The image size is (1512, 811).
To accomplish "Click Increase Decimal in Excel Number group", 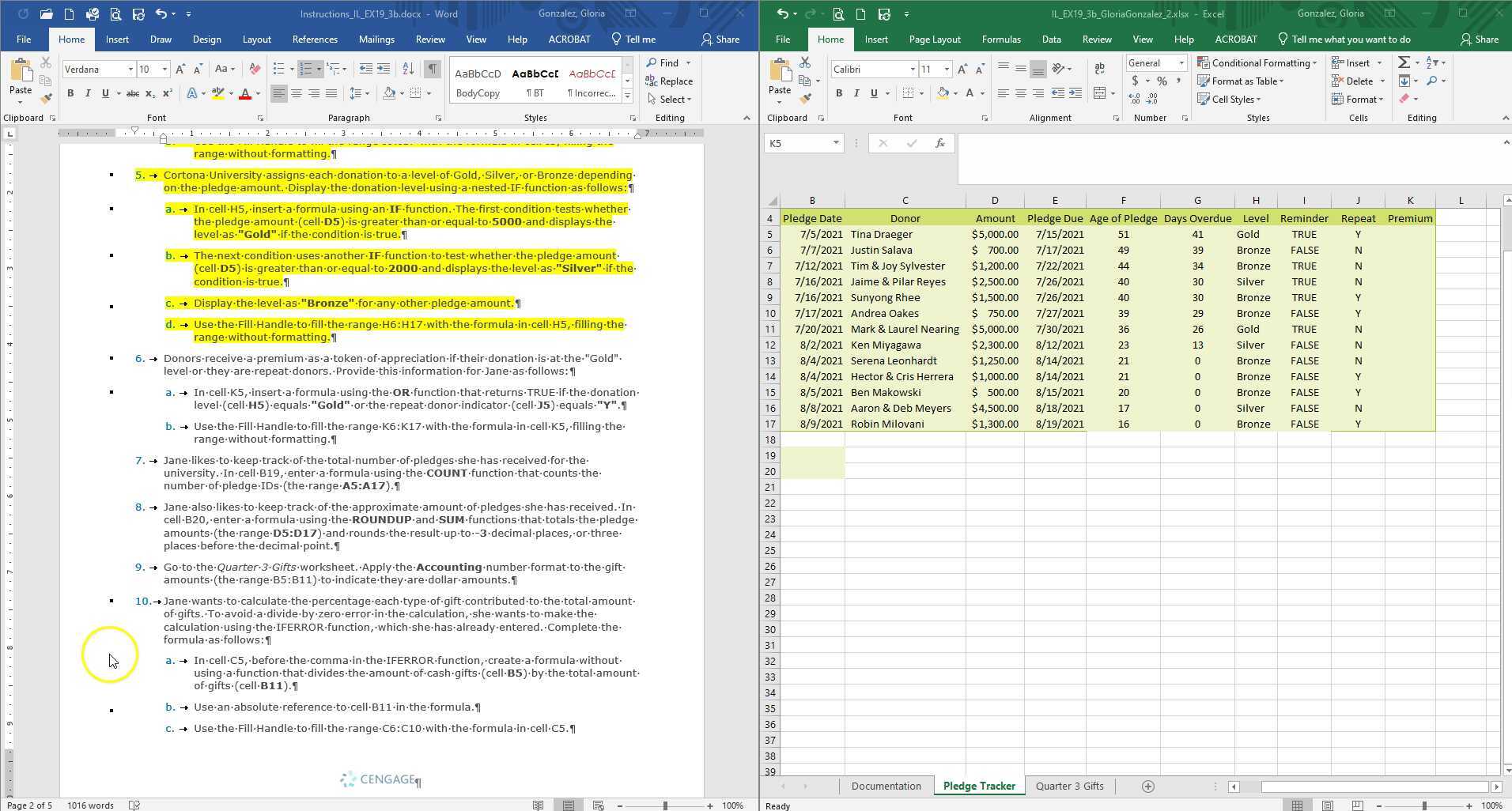I will 1136,99.
